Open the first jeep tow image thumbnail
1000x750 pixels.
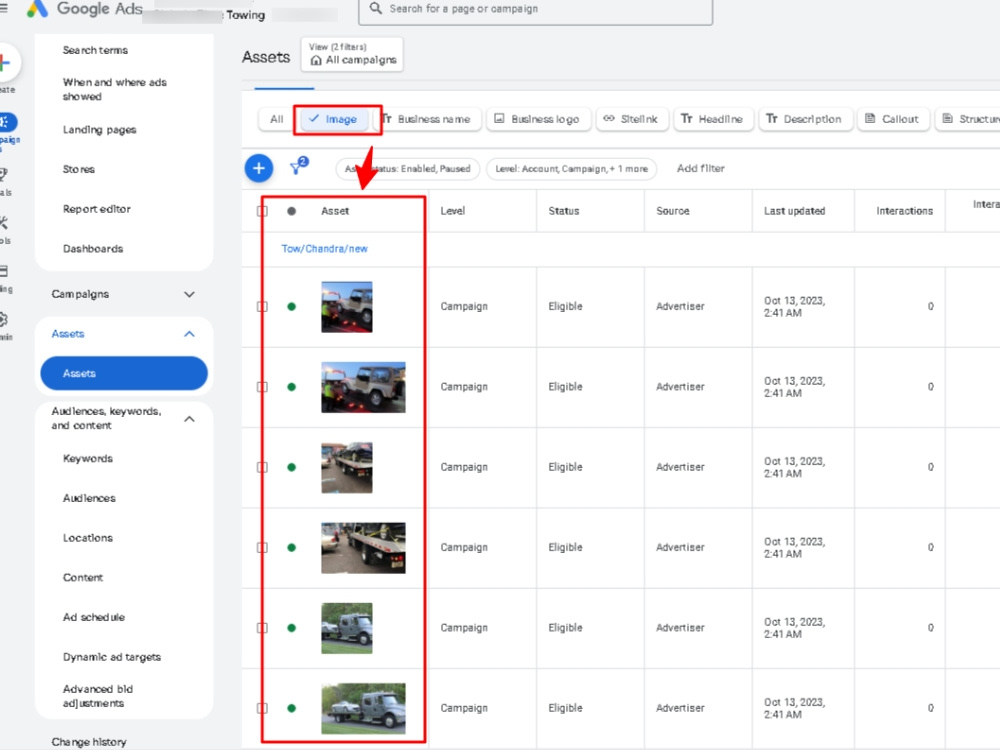click(x=346, y=307)
